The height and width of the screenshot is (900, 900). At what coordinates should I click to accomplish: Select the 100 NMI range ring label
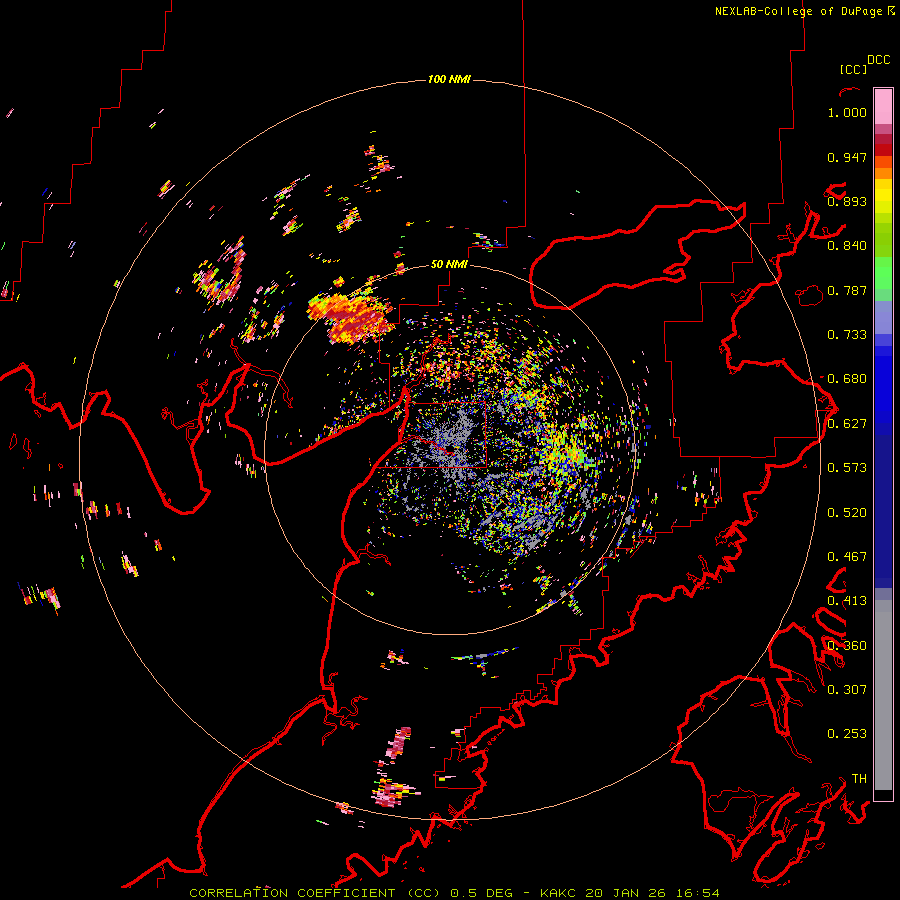tap(449, 79)
